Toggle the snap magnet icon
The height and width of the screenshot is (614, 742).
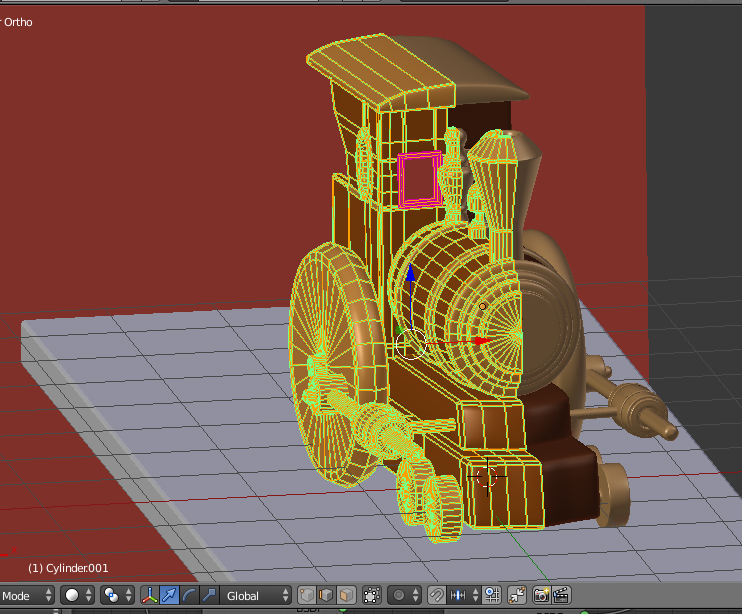436,595
